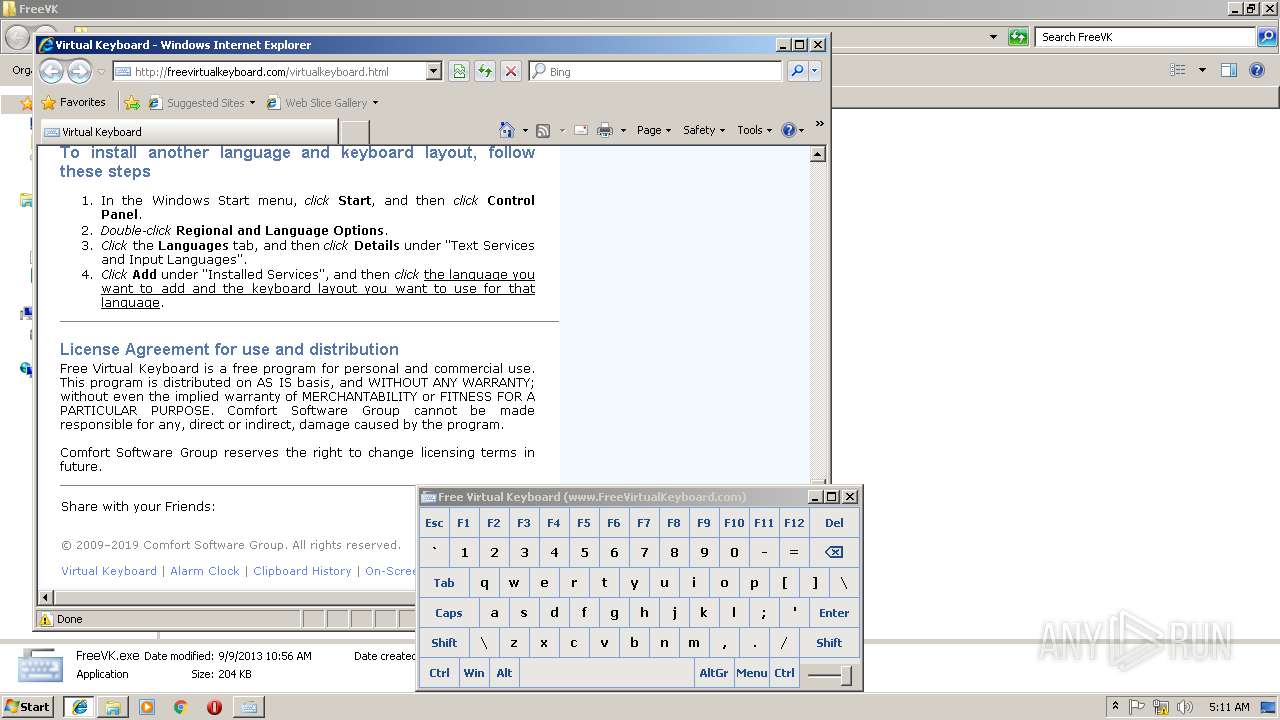The width and height of the screenshot is (1280, 720).
Task: Expand the IE command bar chevron
Action: tap(819, 125)
